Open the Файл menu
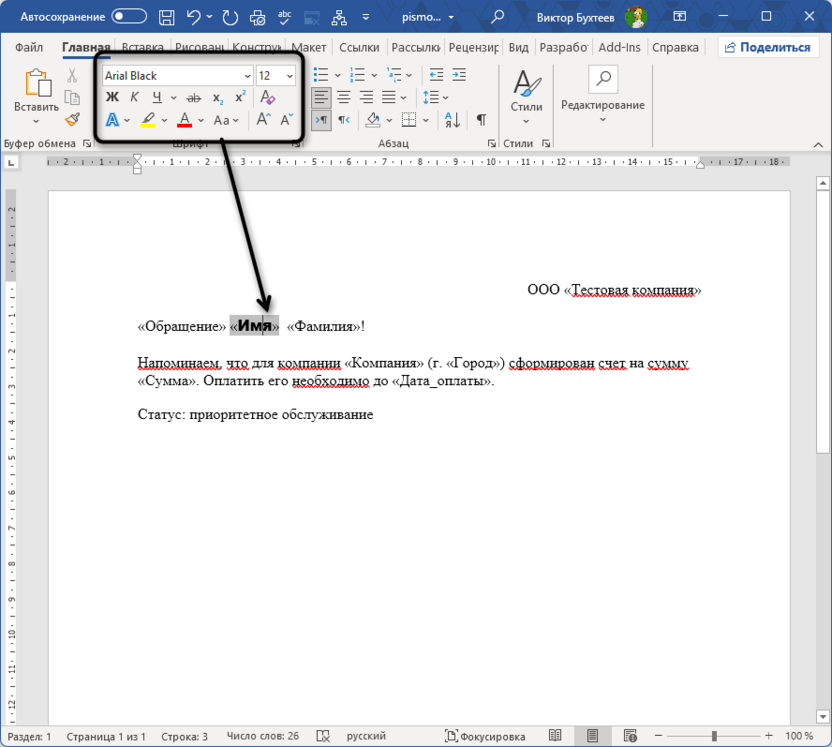The image size is (832, 747). pos(29,47)
